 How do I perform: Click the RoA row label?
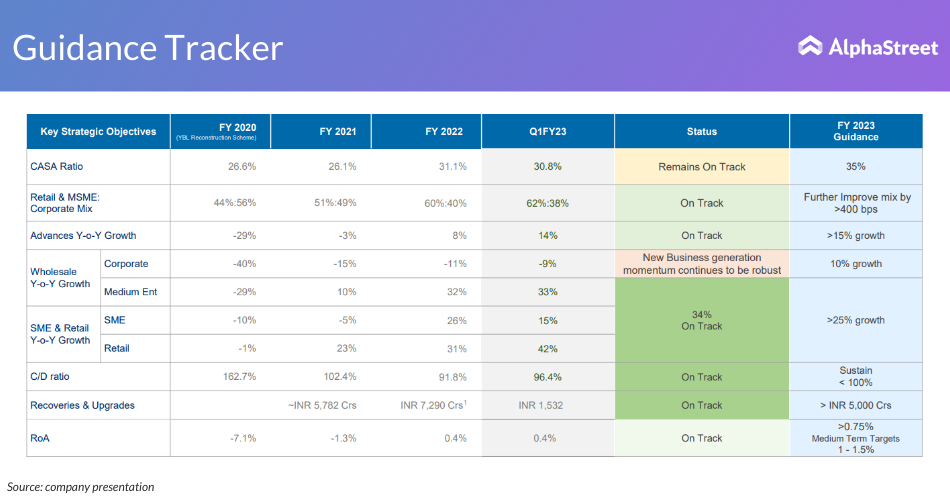click(x=42, y=438)
